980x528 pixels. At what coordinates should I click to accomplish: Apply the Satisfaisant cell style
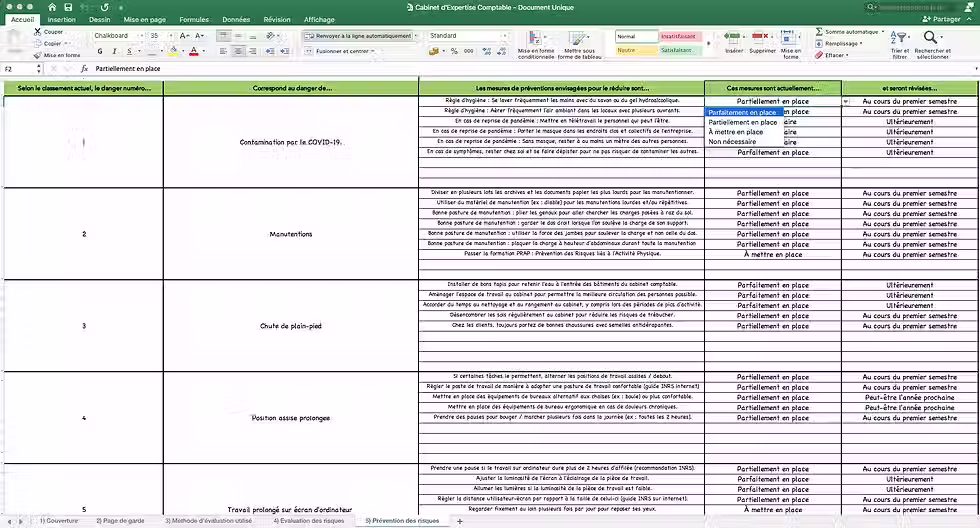pyautogui.click(x=680, y=50)
